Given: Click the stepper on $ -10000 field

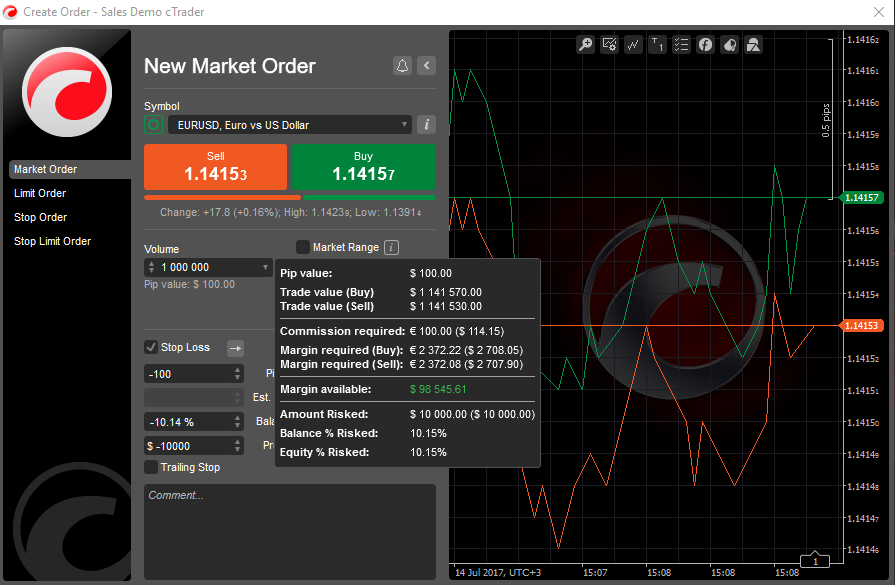Looking at the screenshot, I should click(237, 446).
